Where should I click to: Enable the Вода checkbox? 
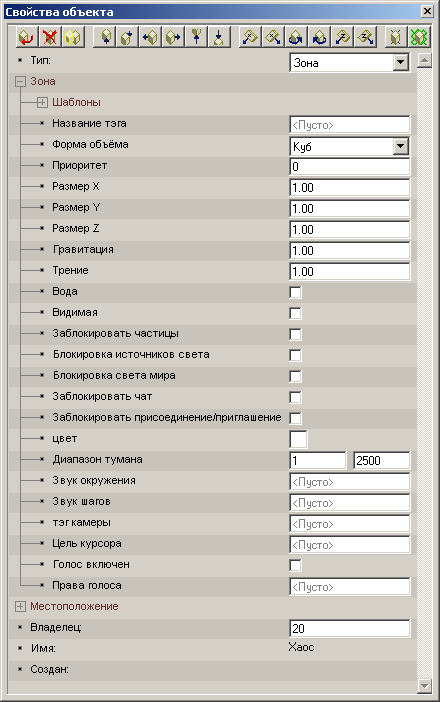295,292
